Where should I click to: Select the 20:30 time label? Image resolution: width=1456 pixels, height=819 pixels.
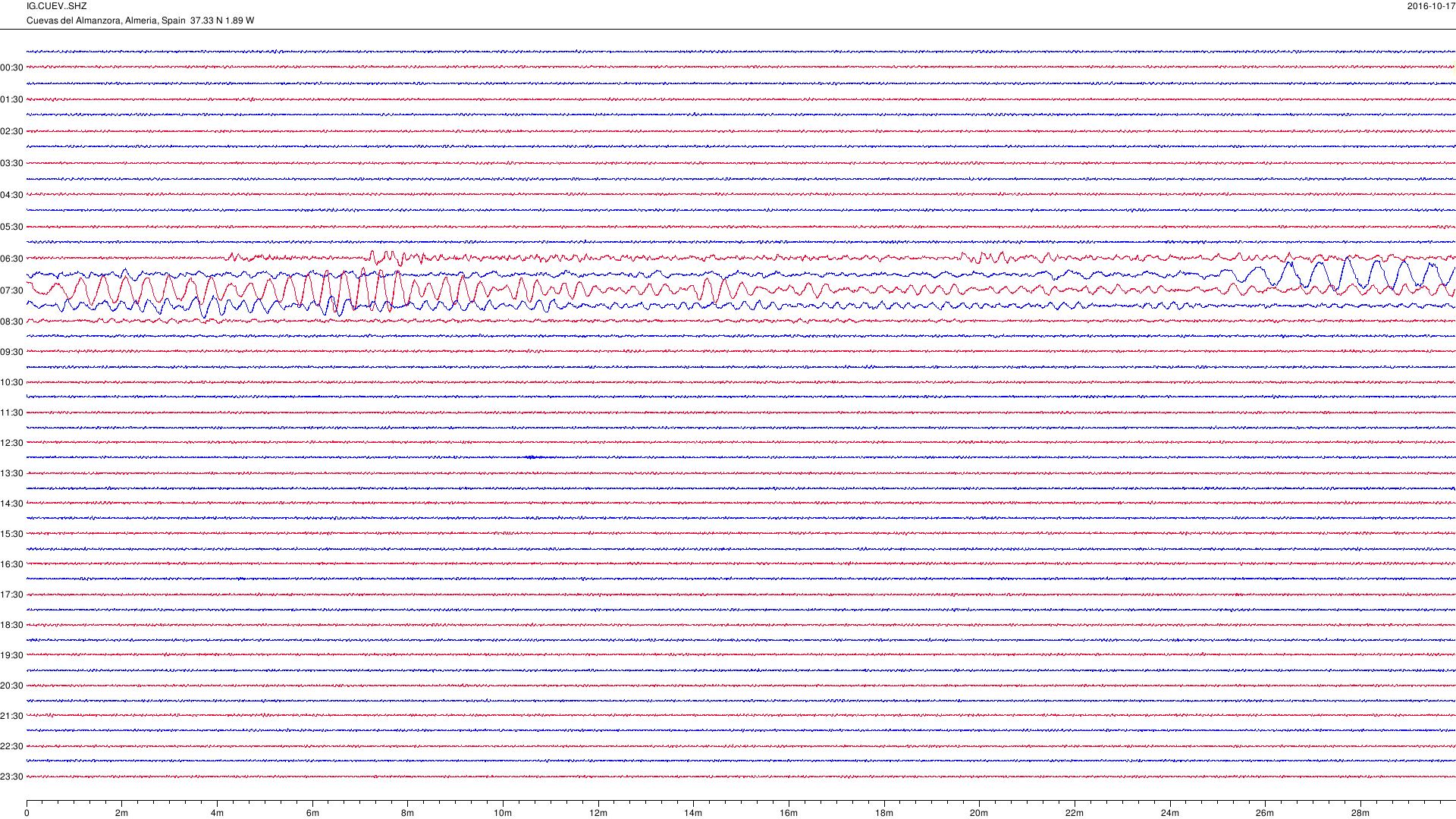click(11, 686)
